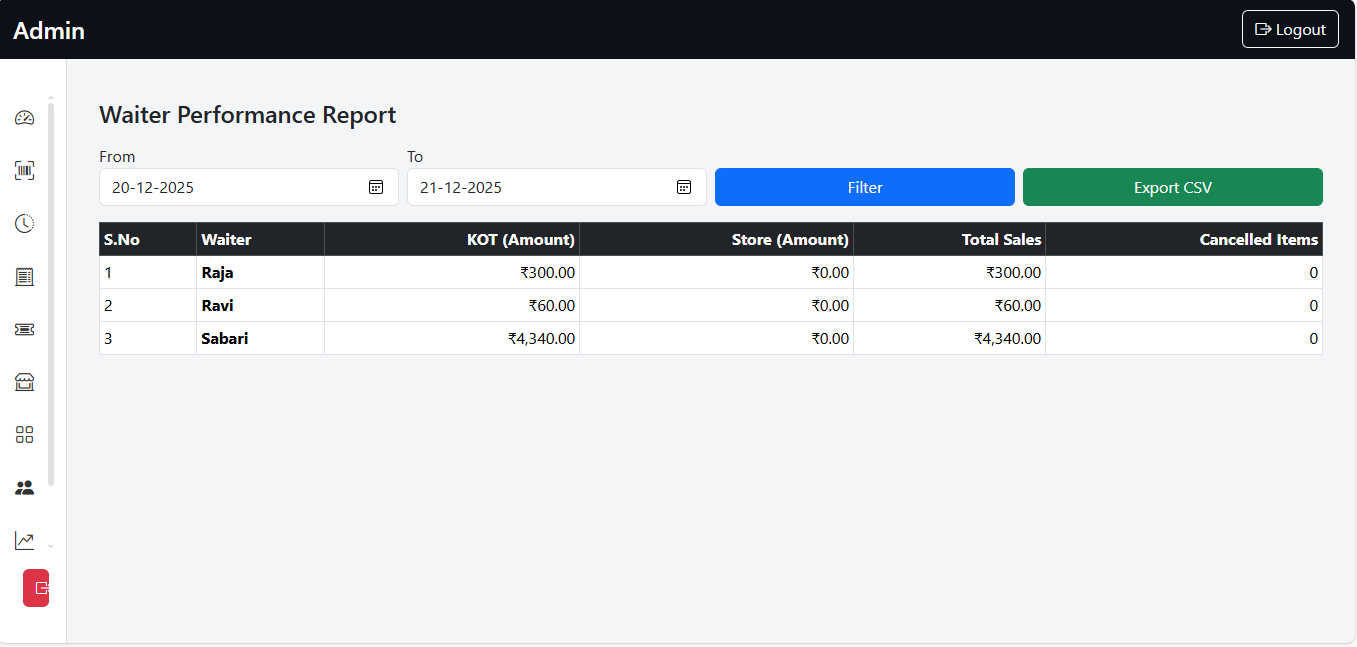Open the store shop icon

click(25, 382)
